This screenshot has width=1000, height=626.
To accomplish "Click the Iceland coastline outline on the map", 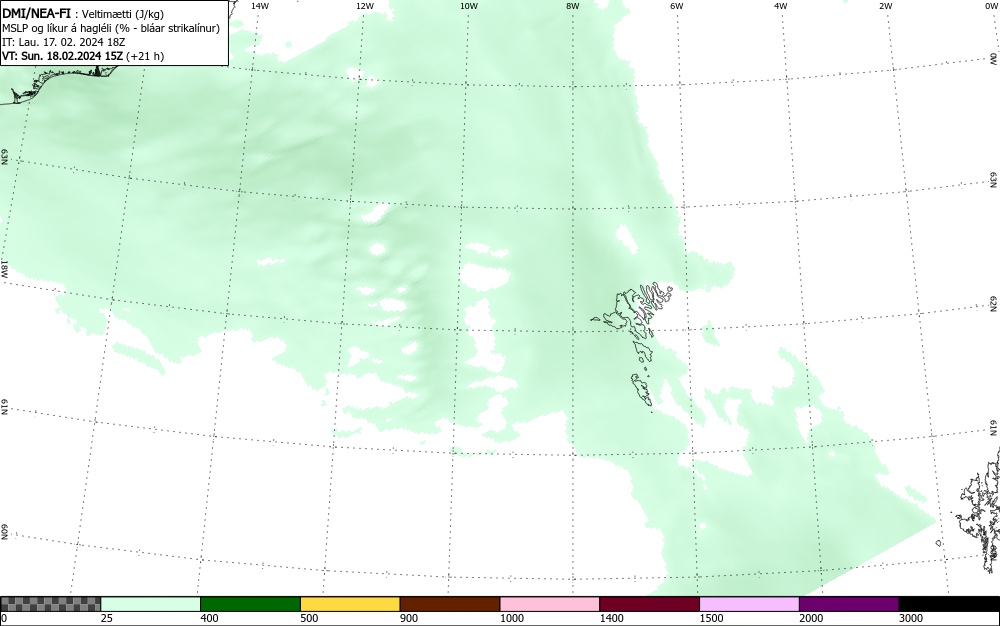I will pyautogui.click(x=57, y=86).
